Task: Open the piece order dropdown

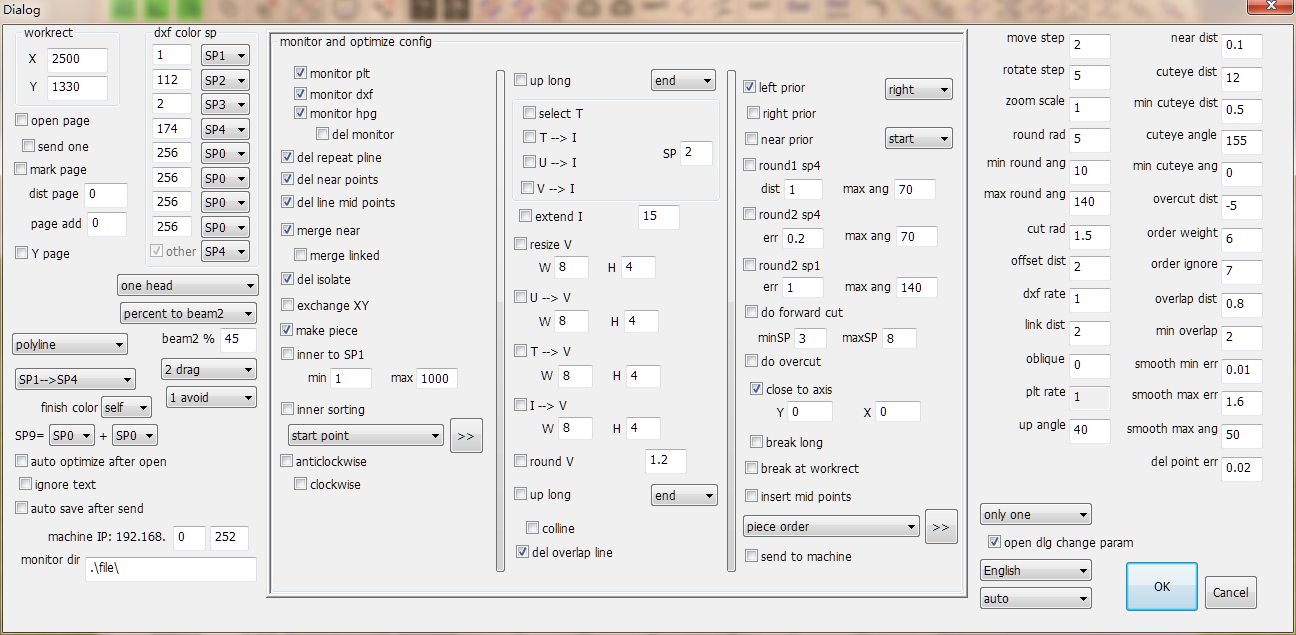Action: click(831, 526)
